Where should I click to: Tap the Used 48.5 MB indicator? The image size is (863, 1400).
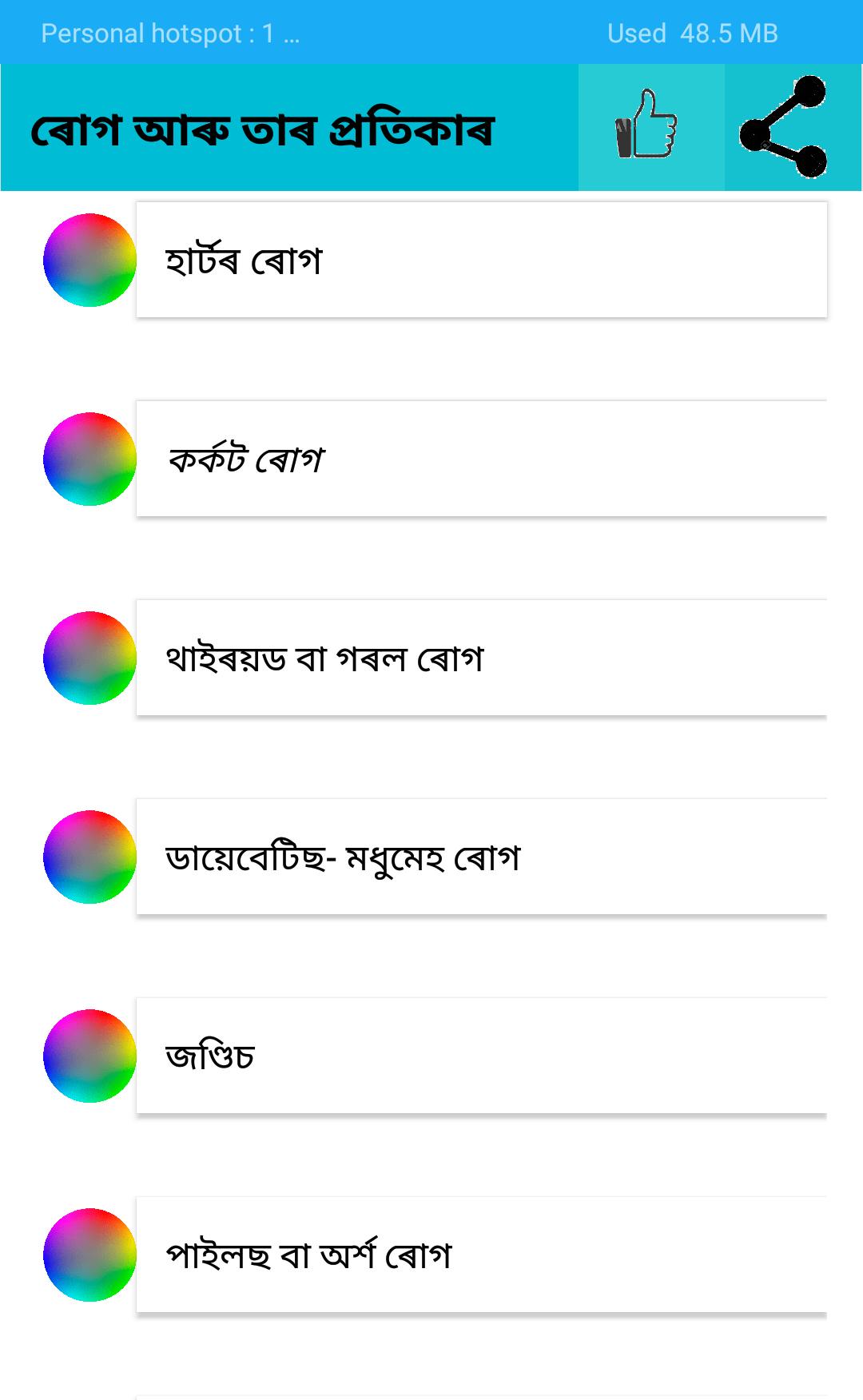pos(692,33)
